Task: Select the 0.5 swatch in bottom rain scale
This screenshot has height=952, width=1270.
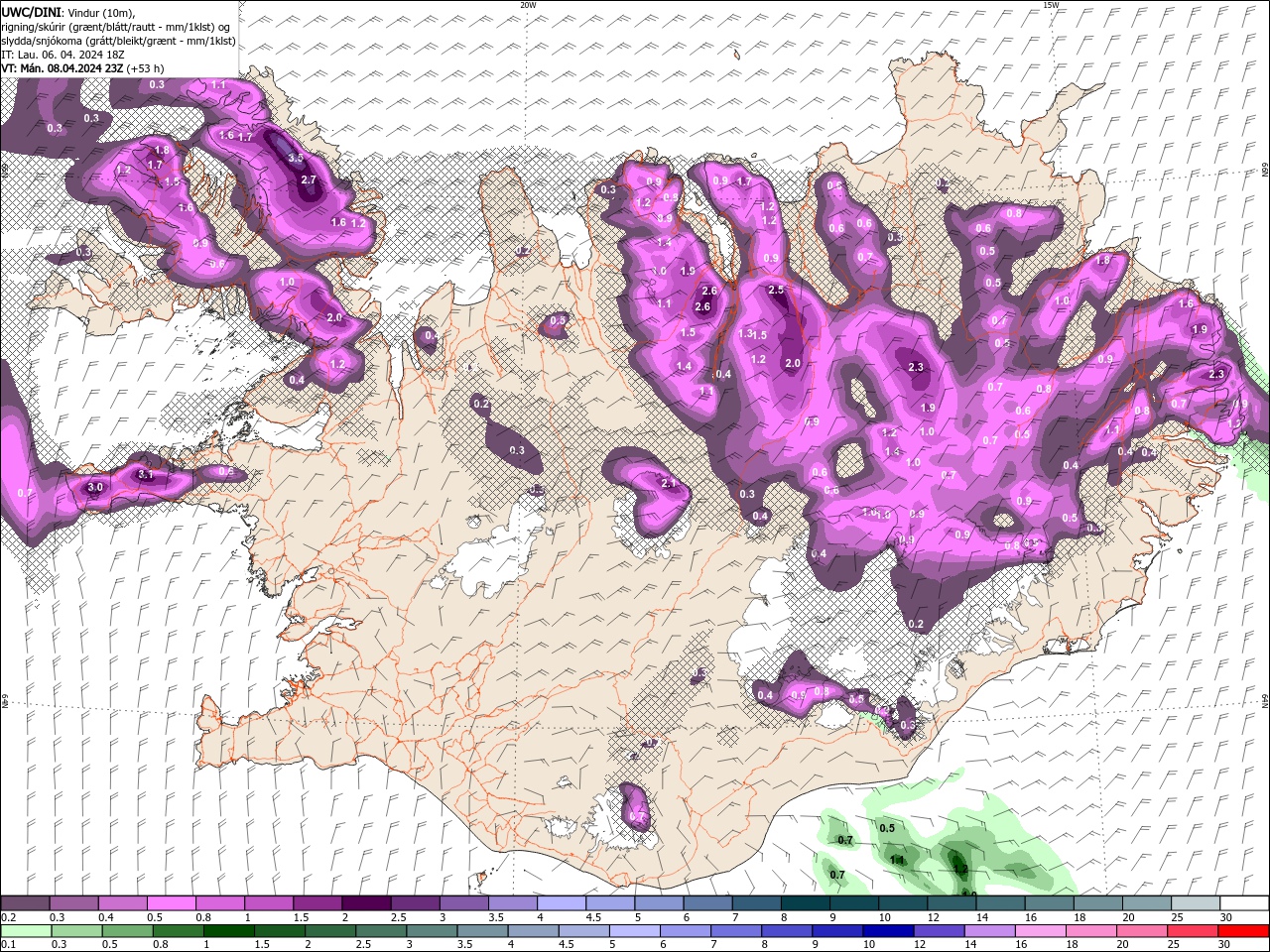Action: click(x=127, y=931)
